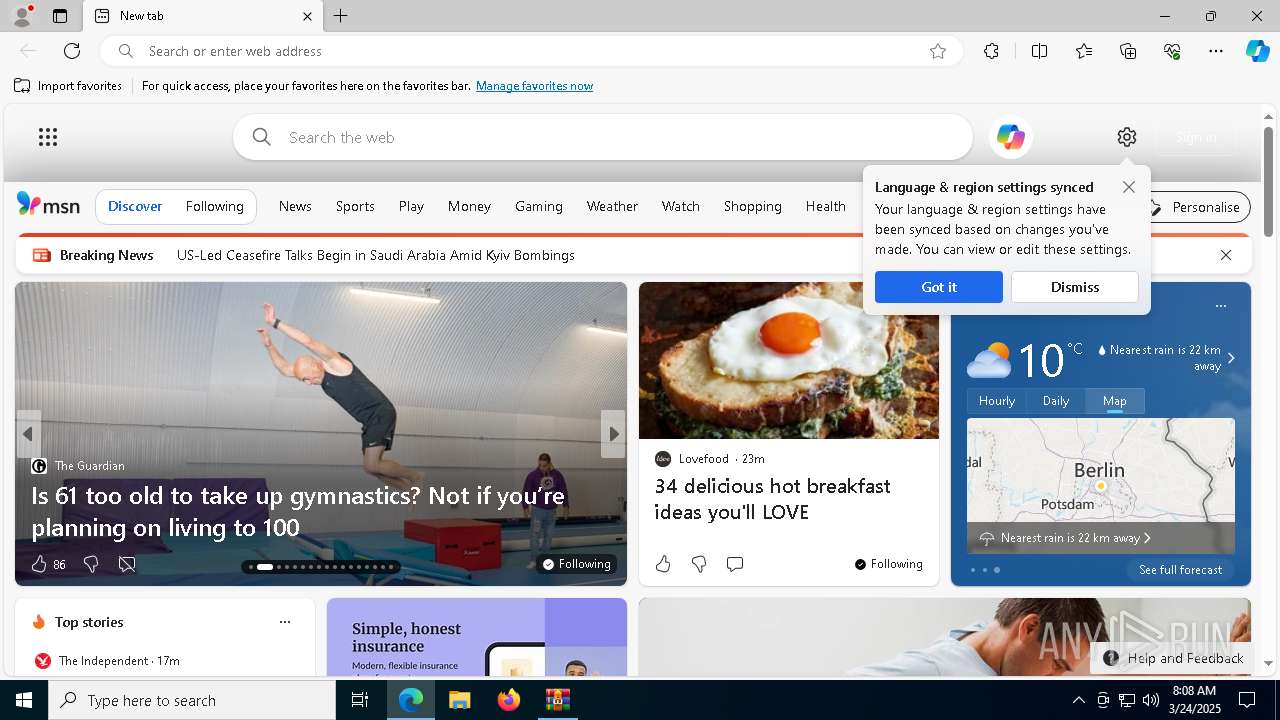Close the Breaking News banner

pos(1226,255)
